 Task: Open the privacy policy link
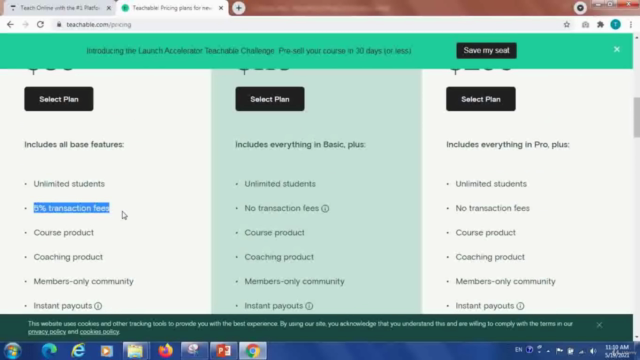(x=47, y=331)
